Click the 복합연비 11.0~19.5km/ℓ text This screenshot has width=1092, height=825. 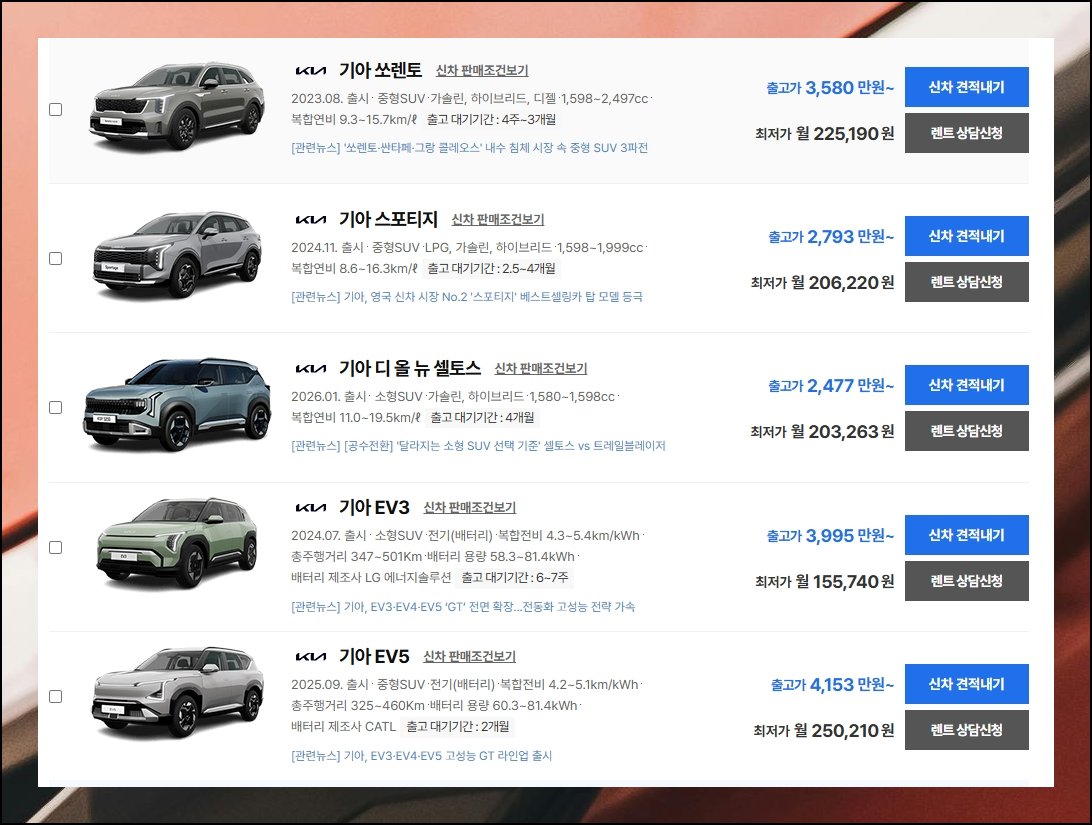pyautogui.click(x=355, y=418)
